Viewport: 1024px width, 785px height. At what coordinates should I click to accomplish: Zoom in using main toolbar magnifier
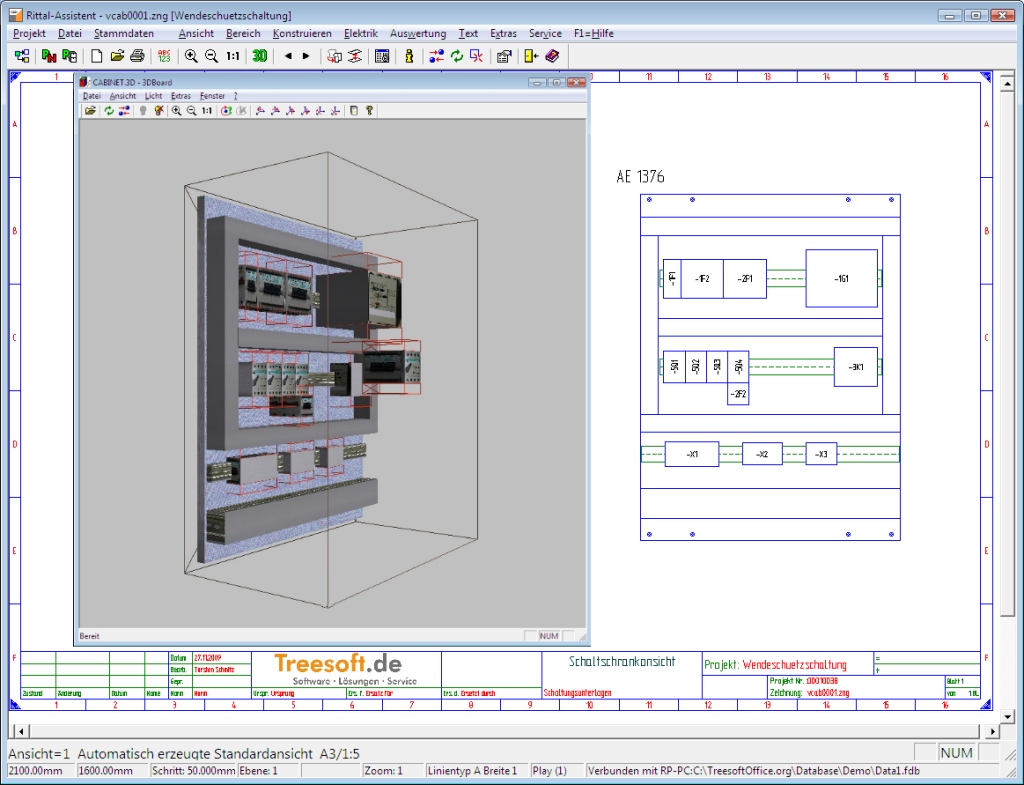click(x=191, y=56)
